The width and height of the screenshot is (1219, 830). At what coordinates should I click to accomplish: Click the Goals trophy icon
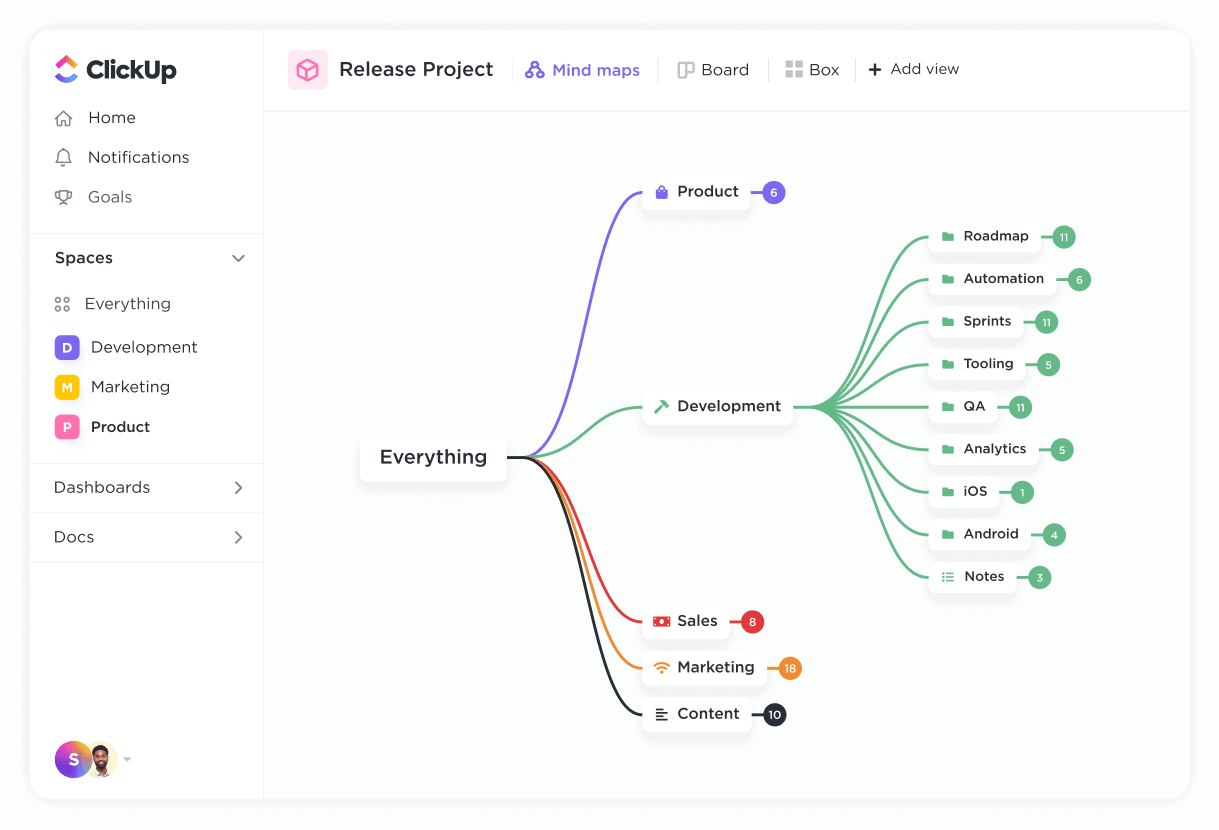[x=66, y=197]
